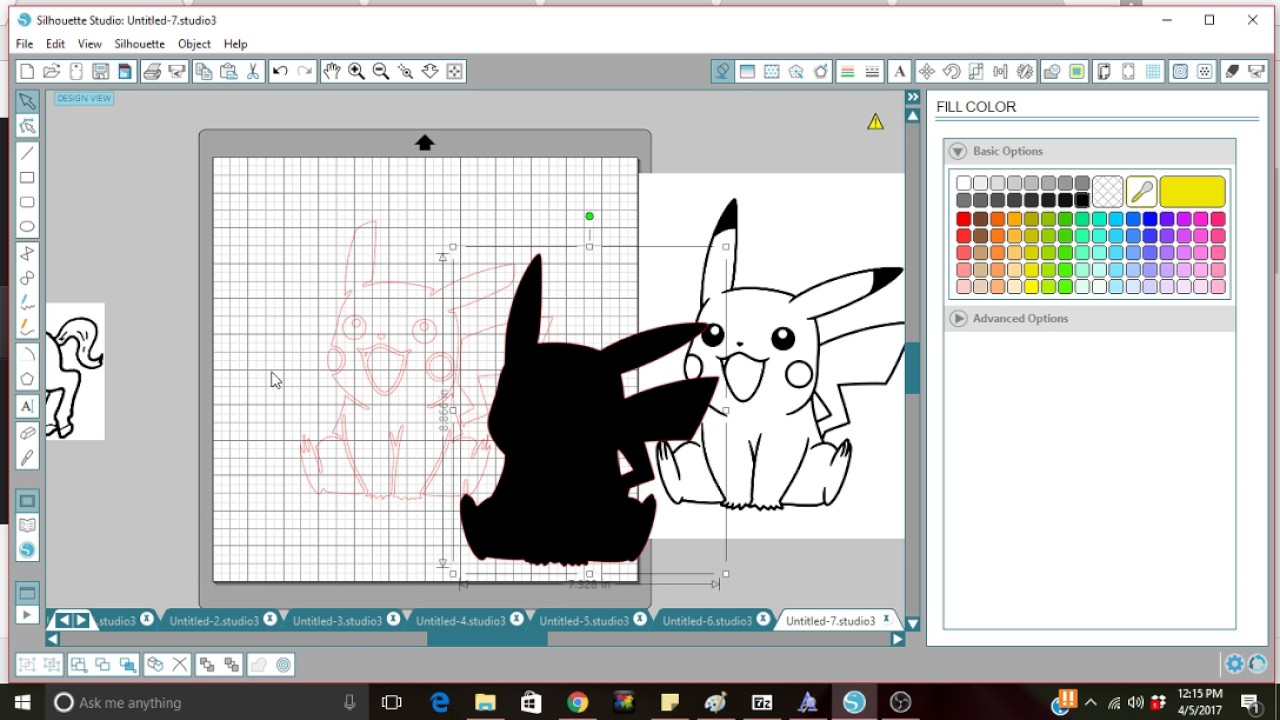The image size is (1280, 720).
Task: Click the Paste clipboard icon
Action: coord(228,71)
